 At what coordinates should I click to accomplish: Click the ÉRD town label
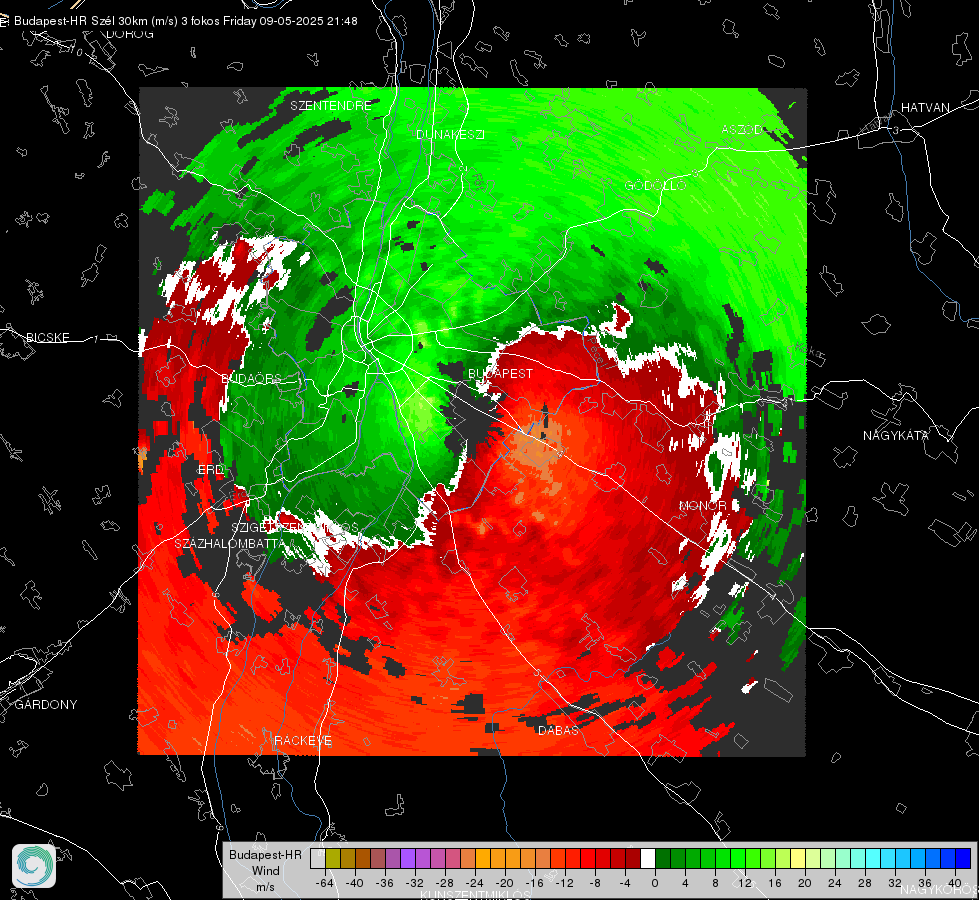tap(210, 470)
